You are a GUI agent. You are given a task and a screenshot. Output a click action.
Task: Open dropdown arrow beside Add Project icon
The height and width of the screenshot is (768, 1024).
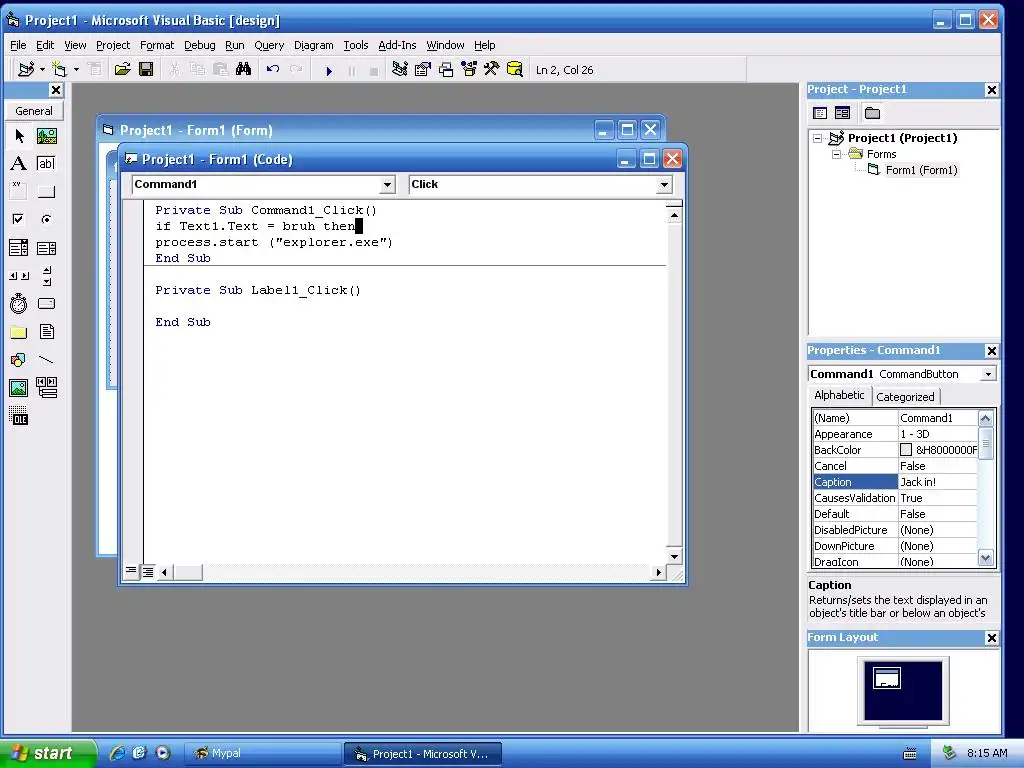42,69
